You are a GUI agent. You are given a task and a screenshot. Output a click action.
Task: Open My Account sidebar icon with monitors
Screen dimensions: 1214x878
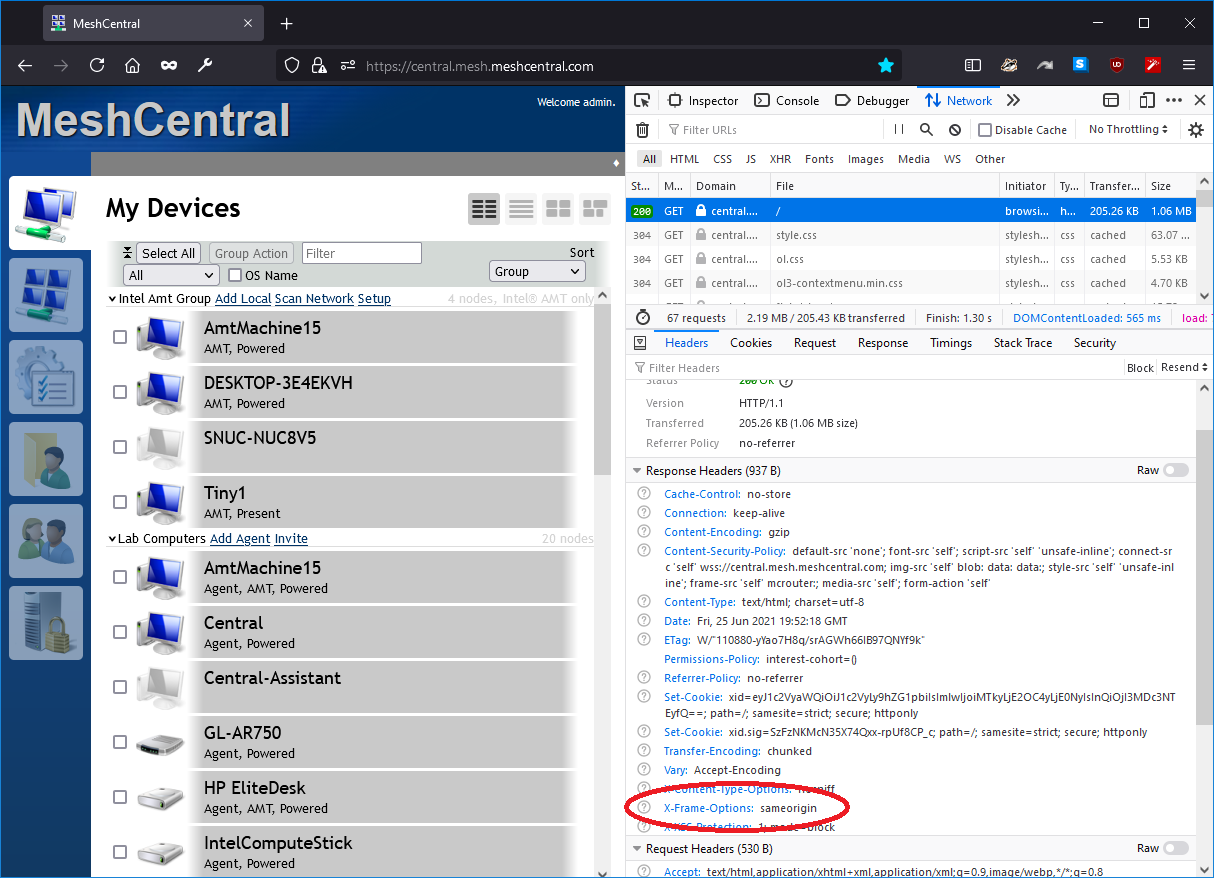46,295
